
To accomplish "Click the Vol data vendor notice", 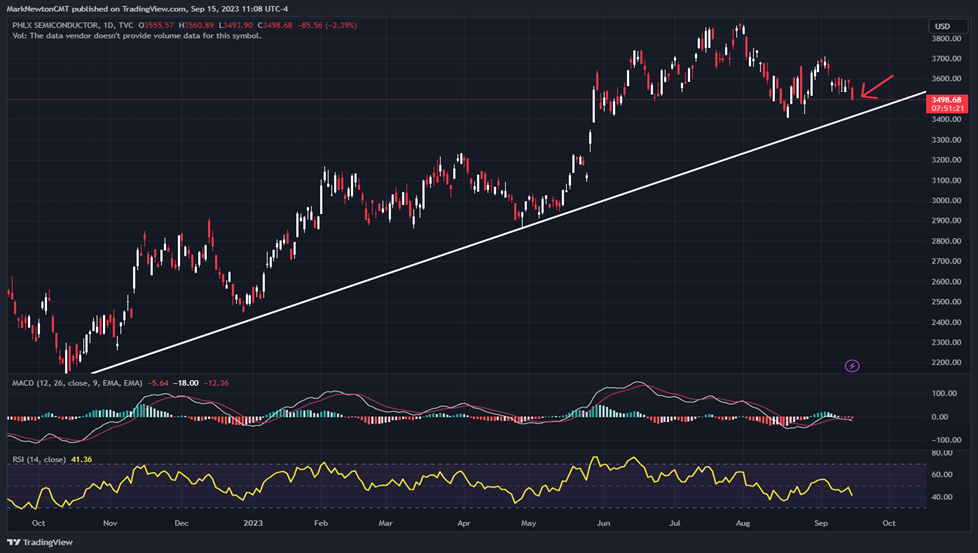I will click(x=137, y=36).
